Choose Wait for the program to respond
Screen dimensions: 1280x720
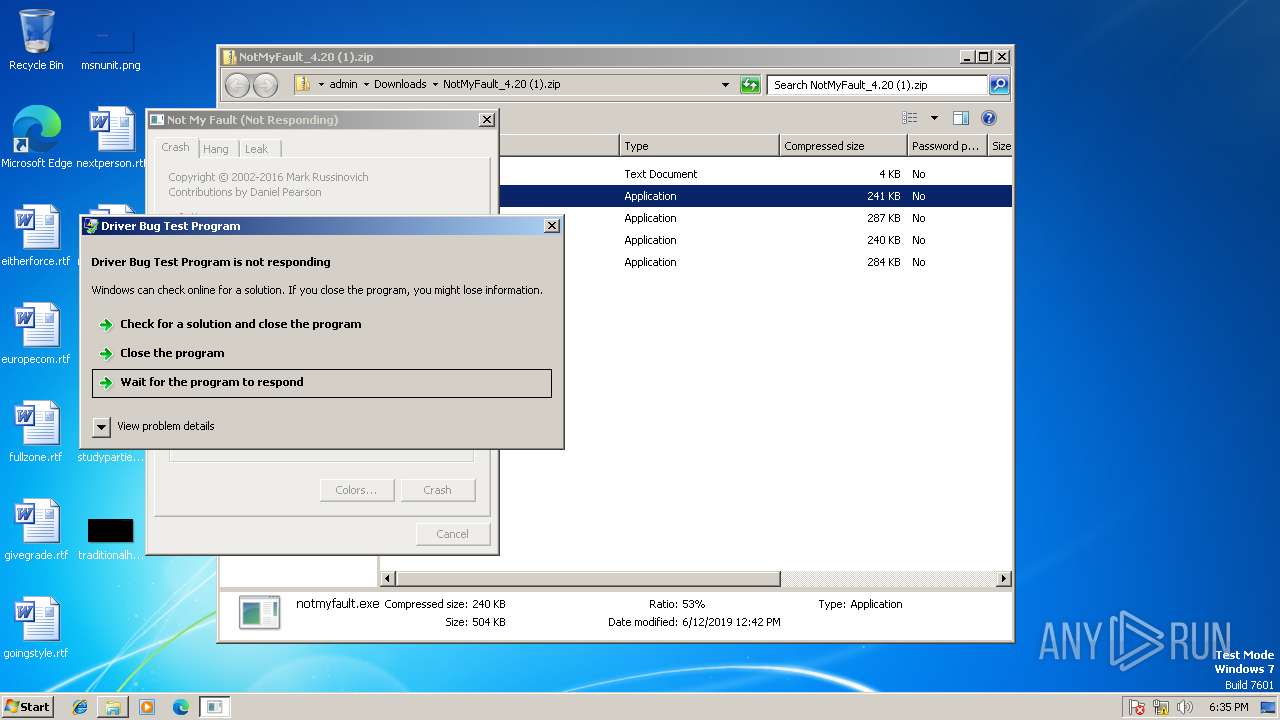[322, 383]
